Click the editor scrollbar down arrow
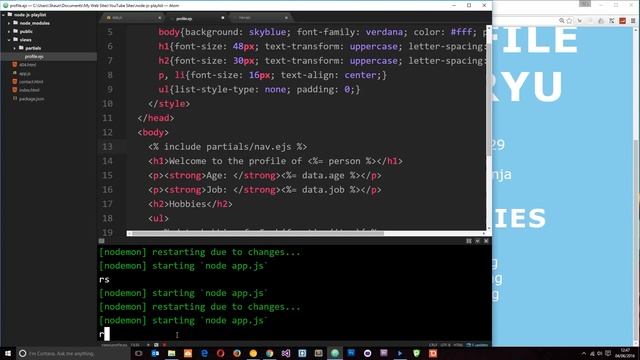 (489, 229)
